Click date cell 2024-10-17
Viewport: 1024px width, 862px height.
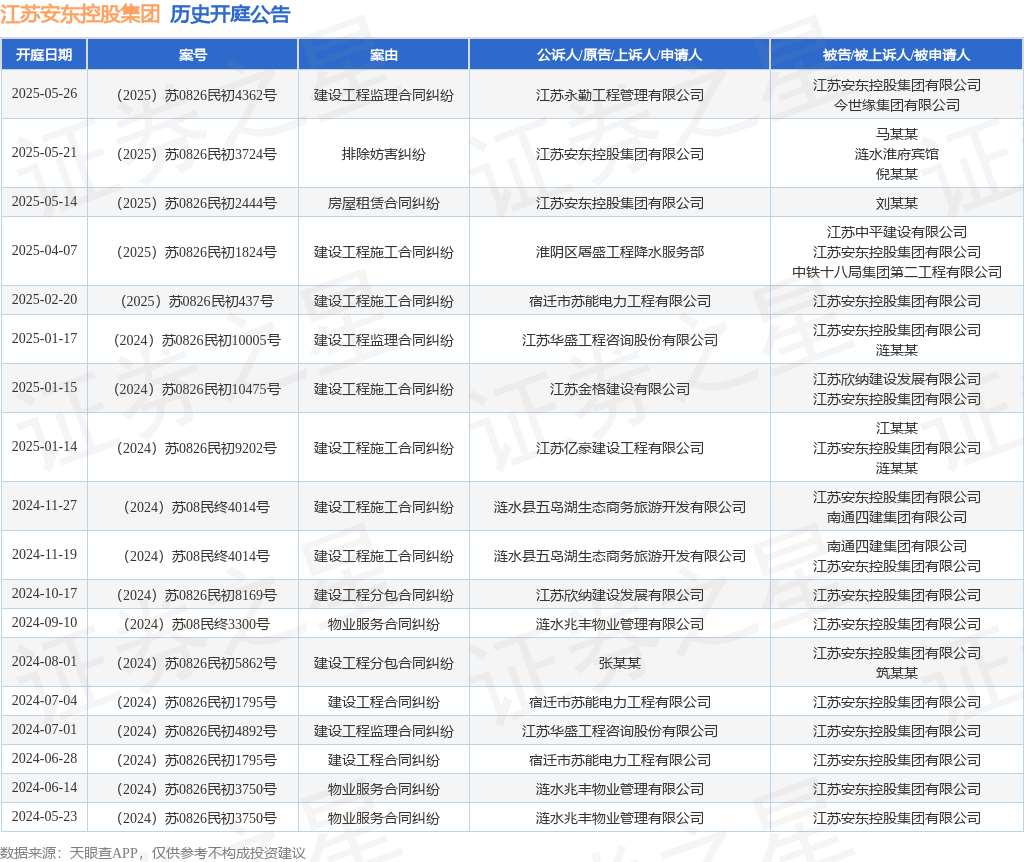point(44,594)
